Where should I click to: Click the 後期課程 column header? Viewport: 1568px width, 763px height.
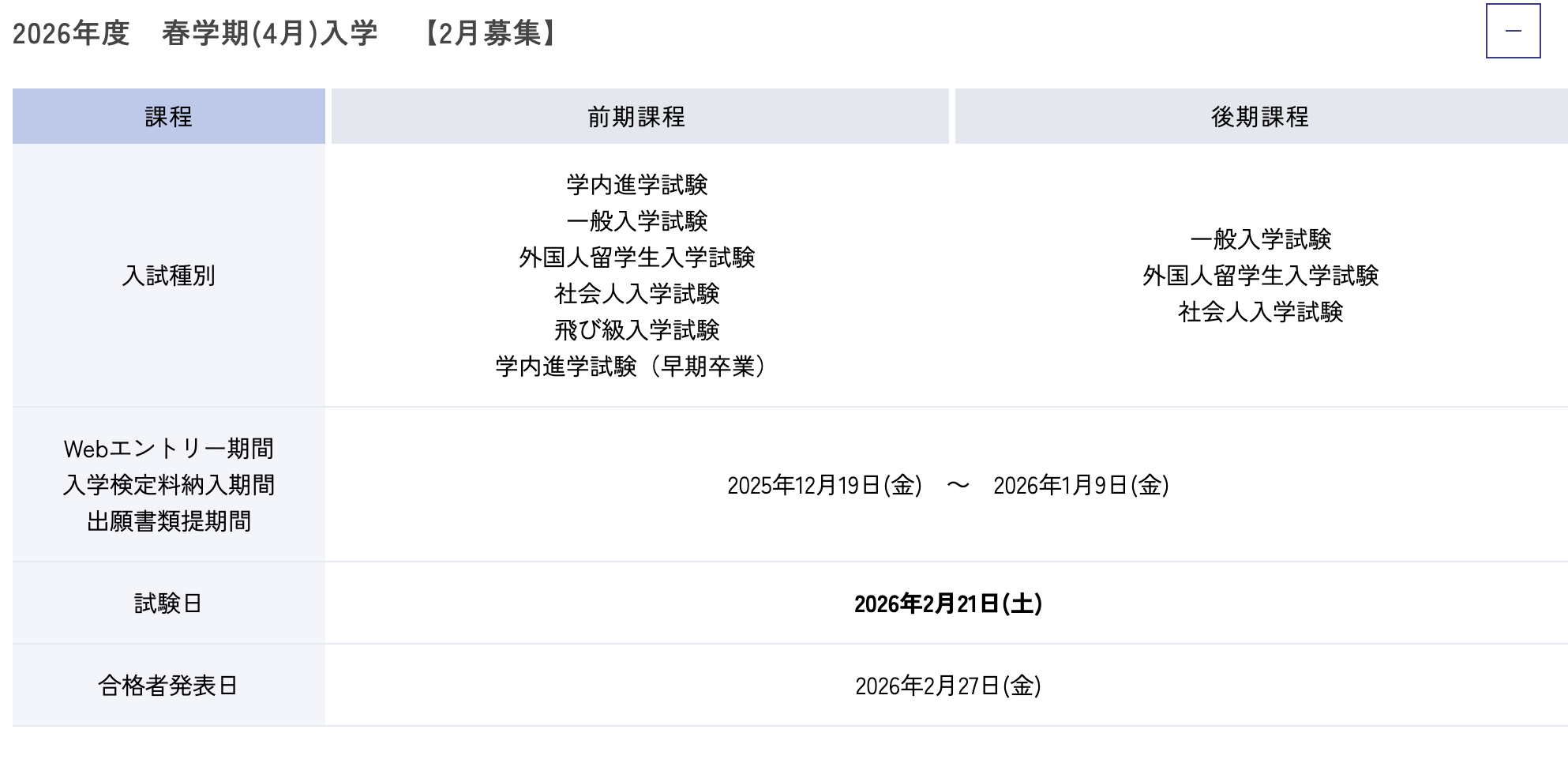(x=1260, y=117)
